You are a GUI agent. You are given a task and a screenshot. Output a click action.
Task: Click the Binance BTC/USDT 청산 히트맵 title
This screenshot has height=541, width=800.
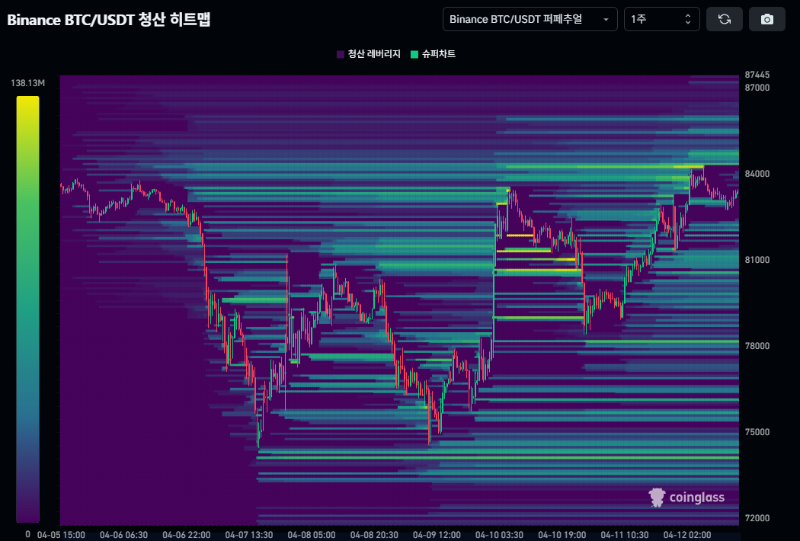click(109, 19)
